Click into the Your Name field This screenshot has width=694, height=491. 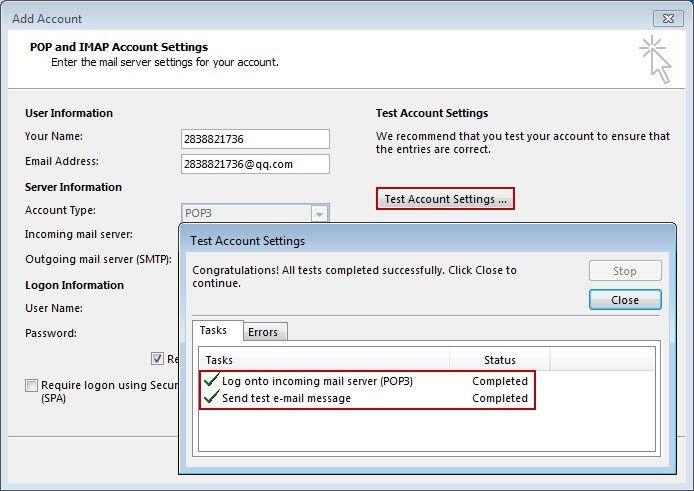pos(255,139)
